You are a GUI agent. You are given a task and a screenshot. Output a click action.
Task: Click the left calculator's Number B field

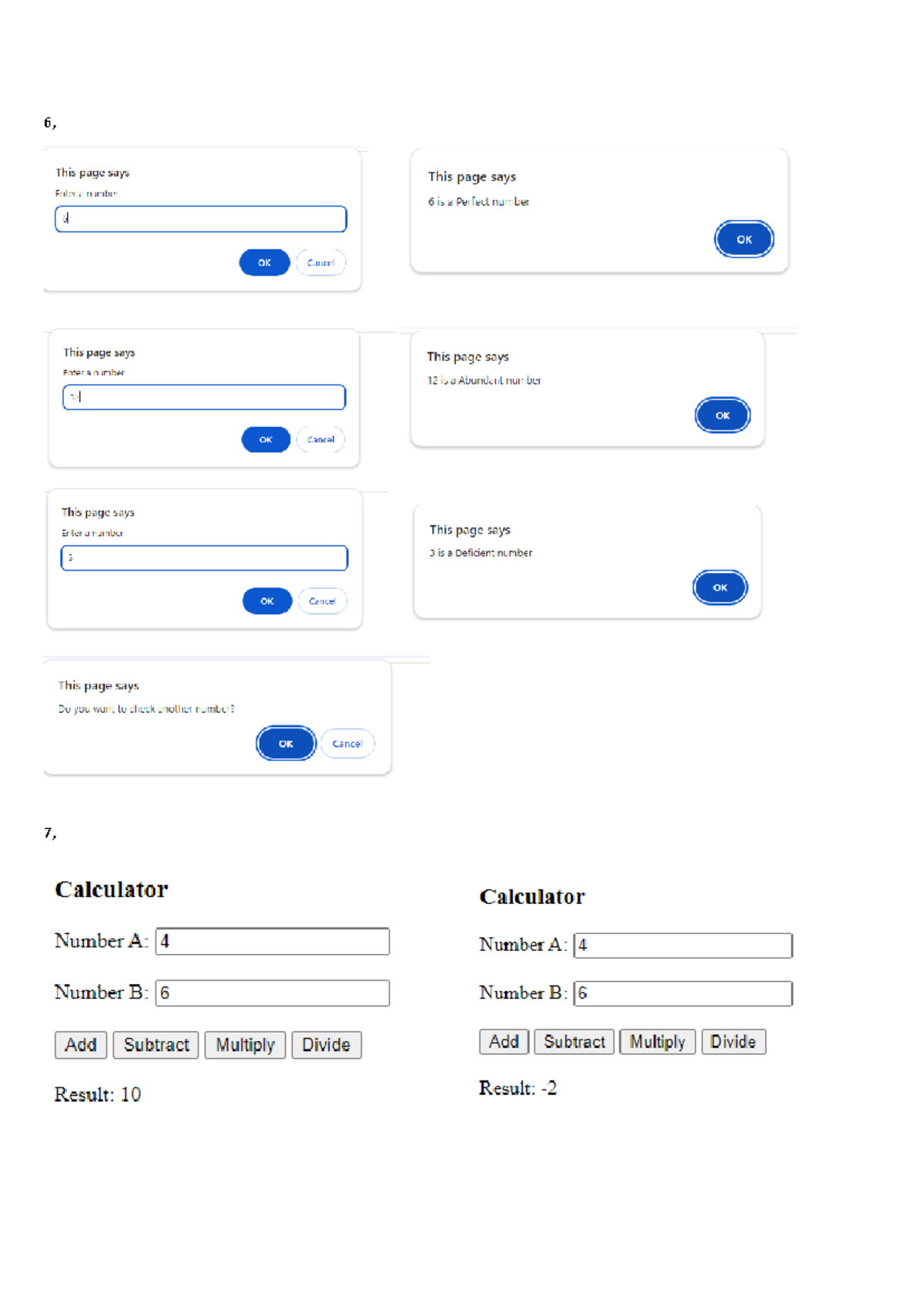pos(273,993)
